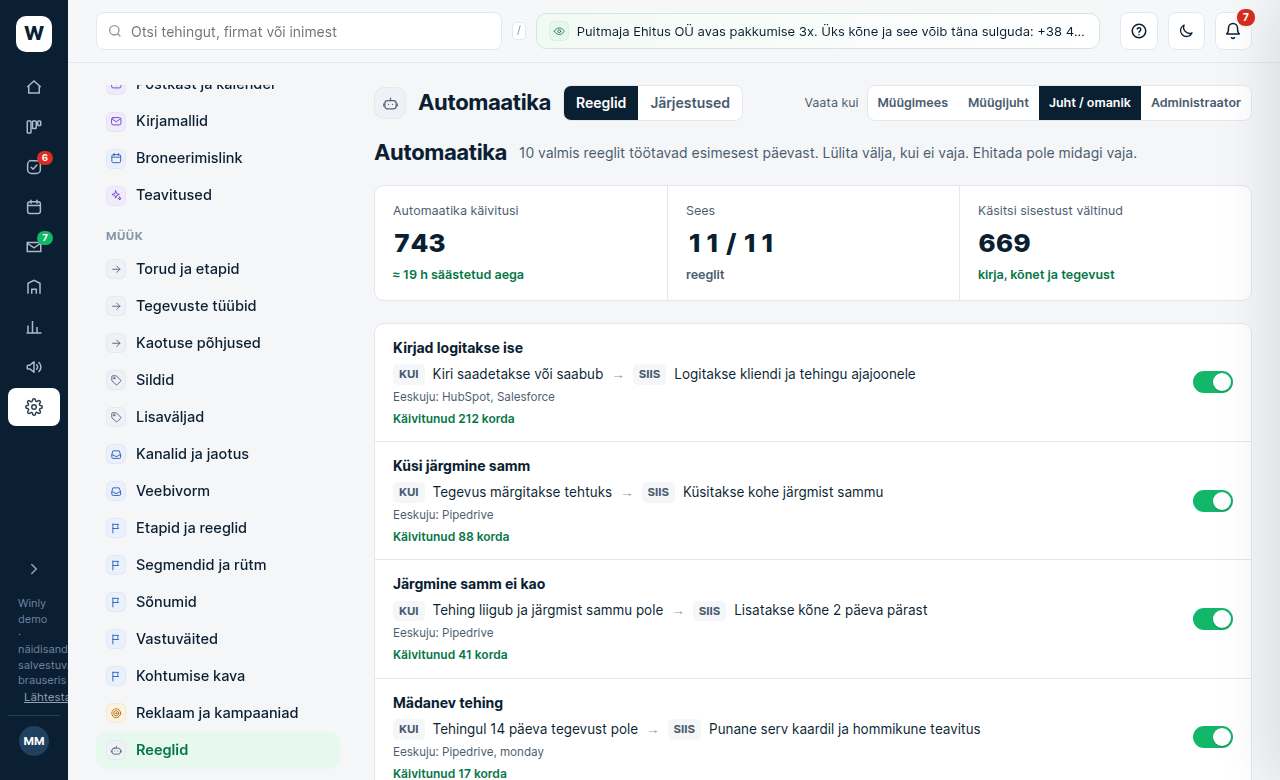The height and width of the screenshot is (780, 1280).
Task: Open the Pultmaja Ehitus OÜ notification banner
Action: [818, 31]
